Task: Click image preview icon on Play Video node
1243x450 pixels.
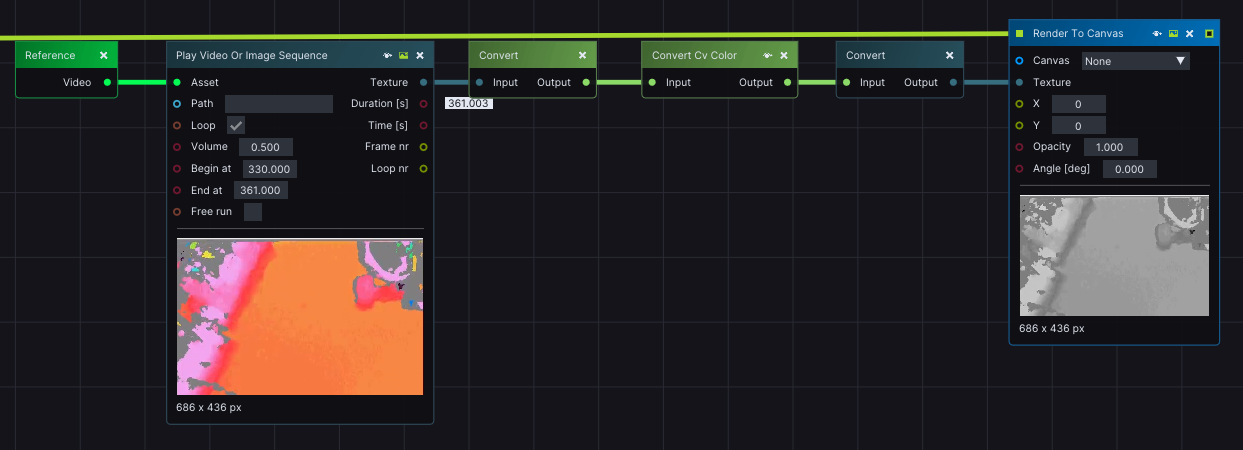Action: (403, 56)
